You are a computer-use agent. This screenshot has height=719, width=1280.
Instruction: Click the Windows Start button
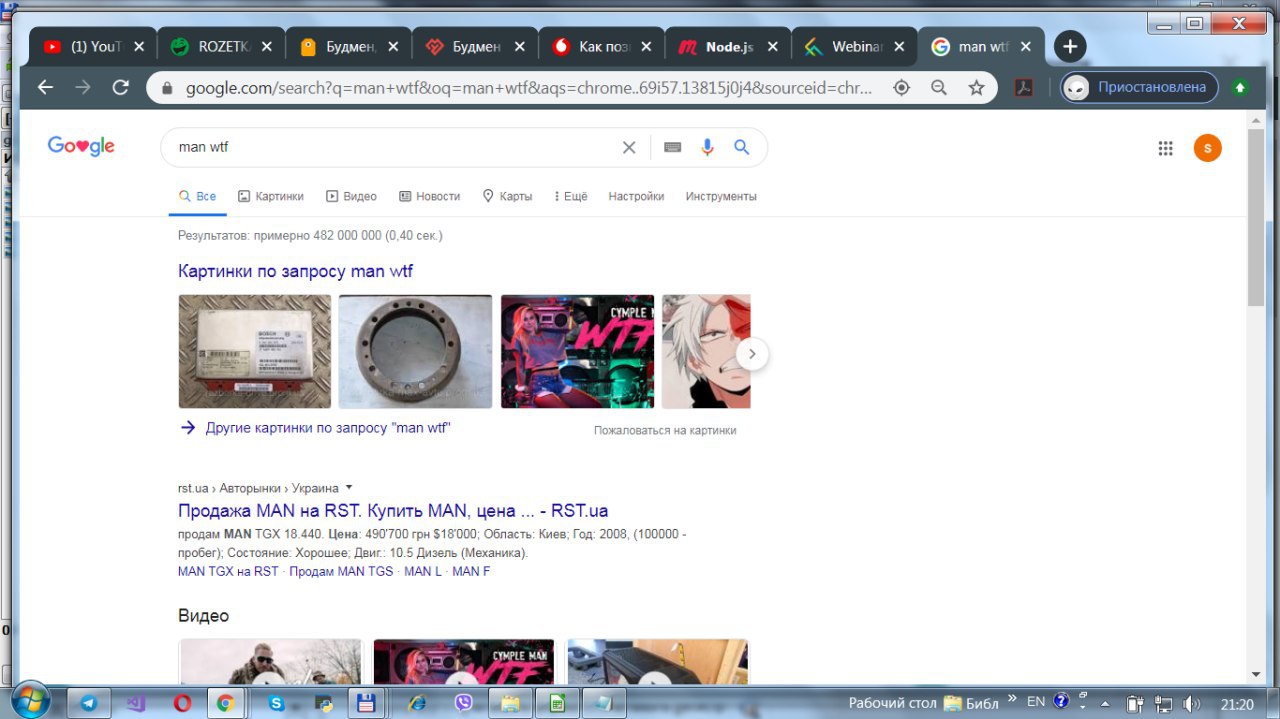coord(30,700)
